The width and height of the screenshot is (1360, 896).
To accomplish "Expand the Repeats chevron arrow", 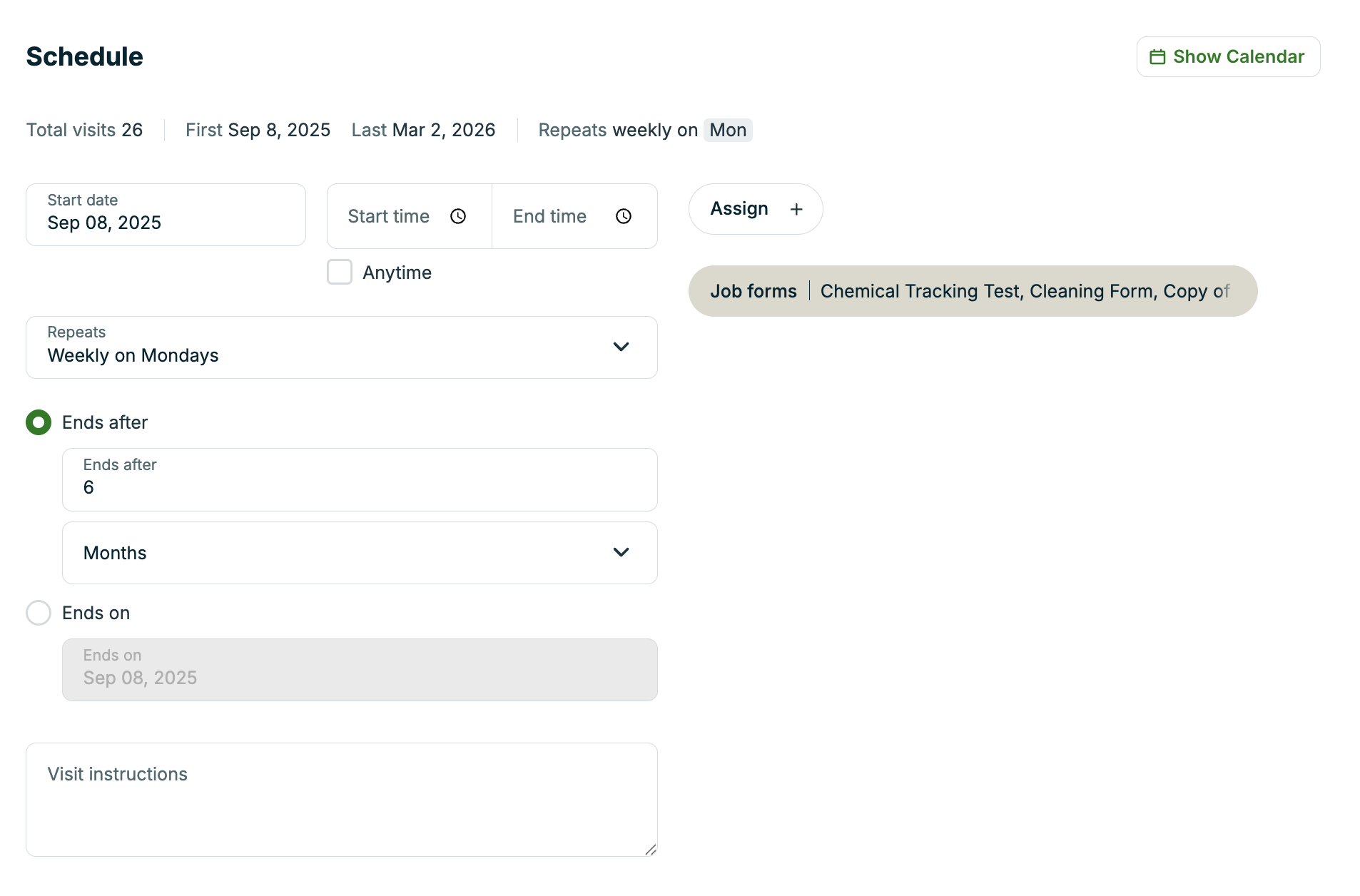I will click(x=621, y=347).
